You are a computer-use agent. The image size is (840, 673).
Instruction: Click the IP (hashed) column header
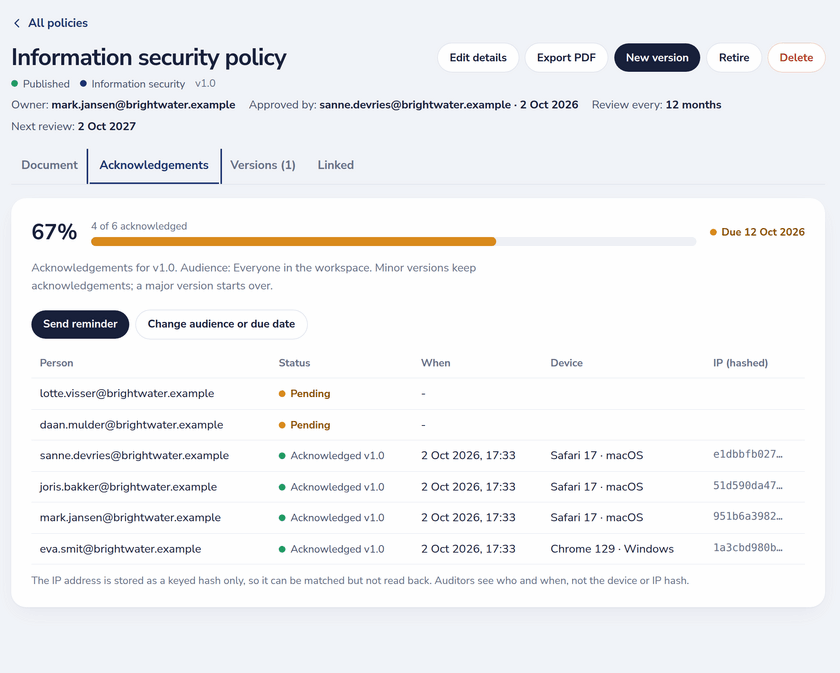tap(740, 363)
